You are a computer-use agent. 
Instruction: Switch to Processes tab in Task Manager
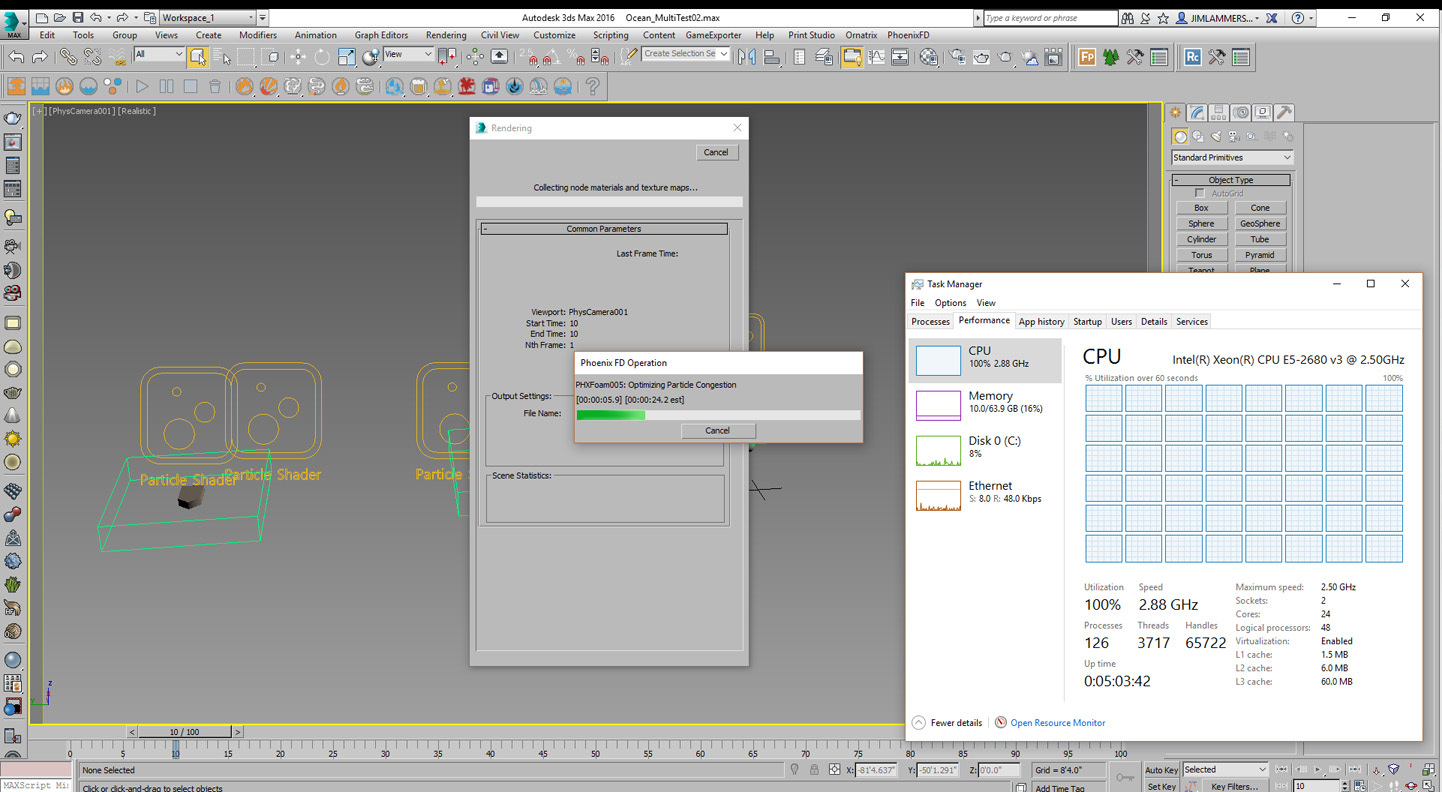tap(930, 322)
